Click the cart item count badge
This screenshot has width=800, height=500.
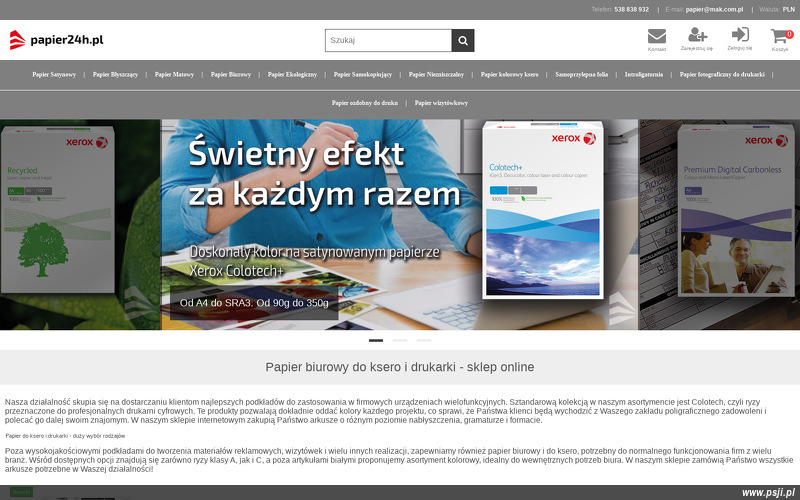tap(789, 34)
